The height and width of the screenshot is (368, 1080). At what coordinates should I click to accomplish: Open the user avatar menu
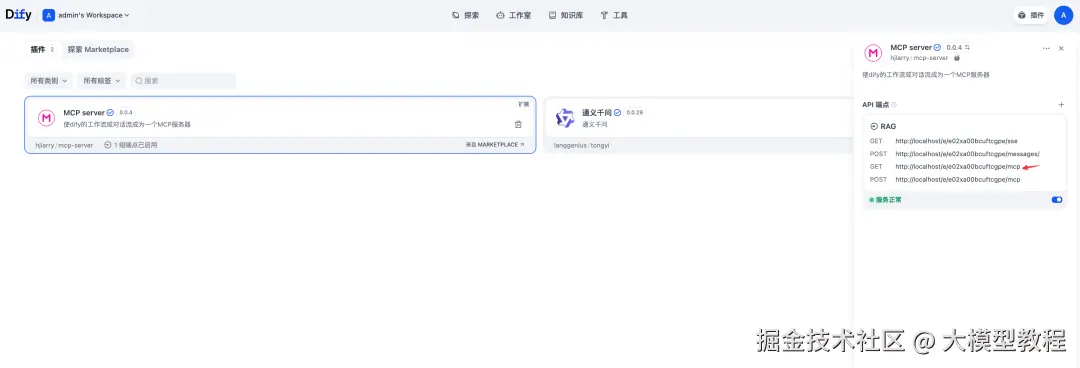[x=1063, y=15]
